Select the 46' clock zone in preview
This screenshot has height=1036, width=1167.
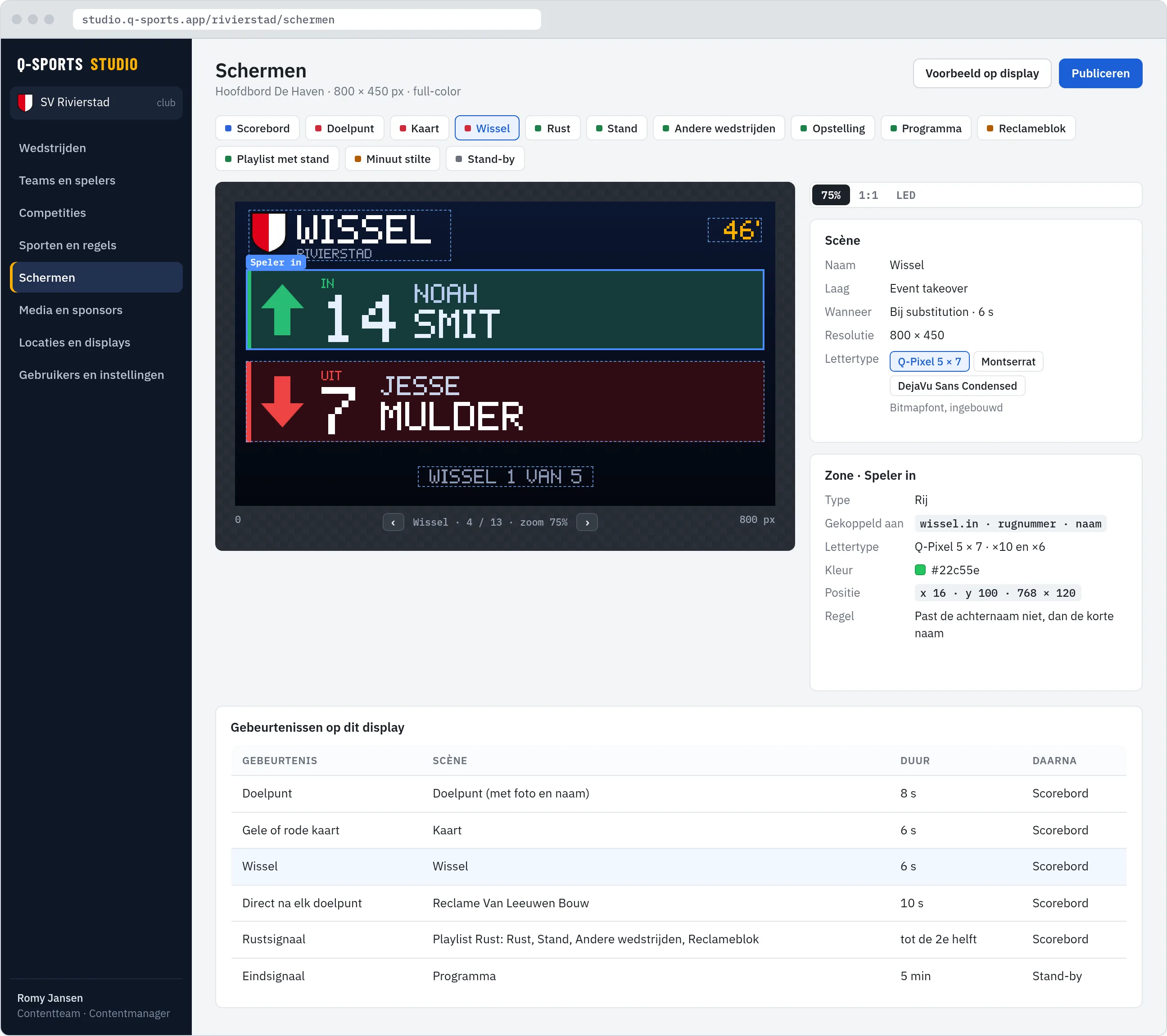(x=734, y=230)
